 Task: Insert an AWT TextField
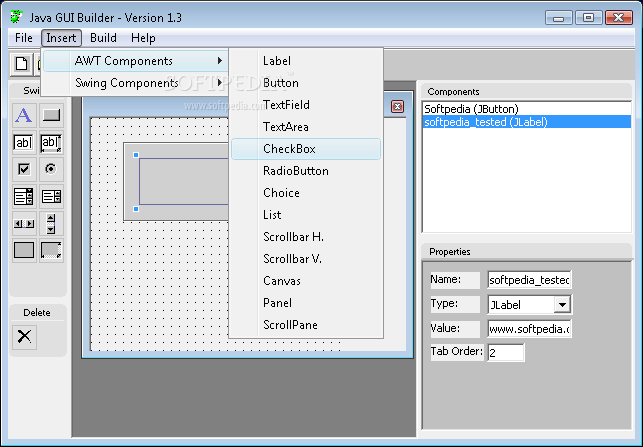[x=306, y=105]
